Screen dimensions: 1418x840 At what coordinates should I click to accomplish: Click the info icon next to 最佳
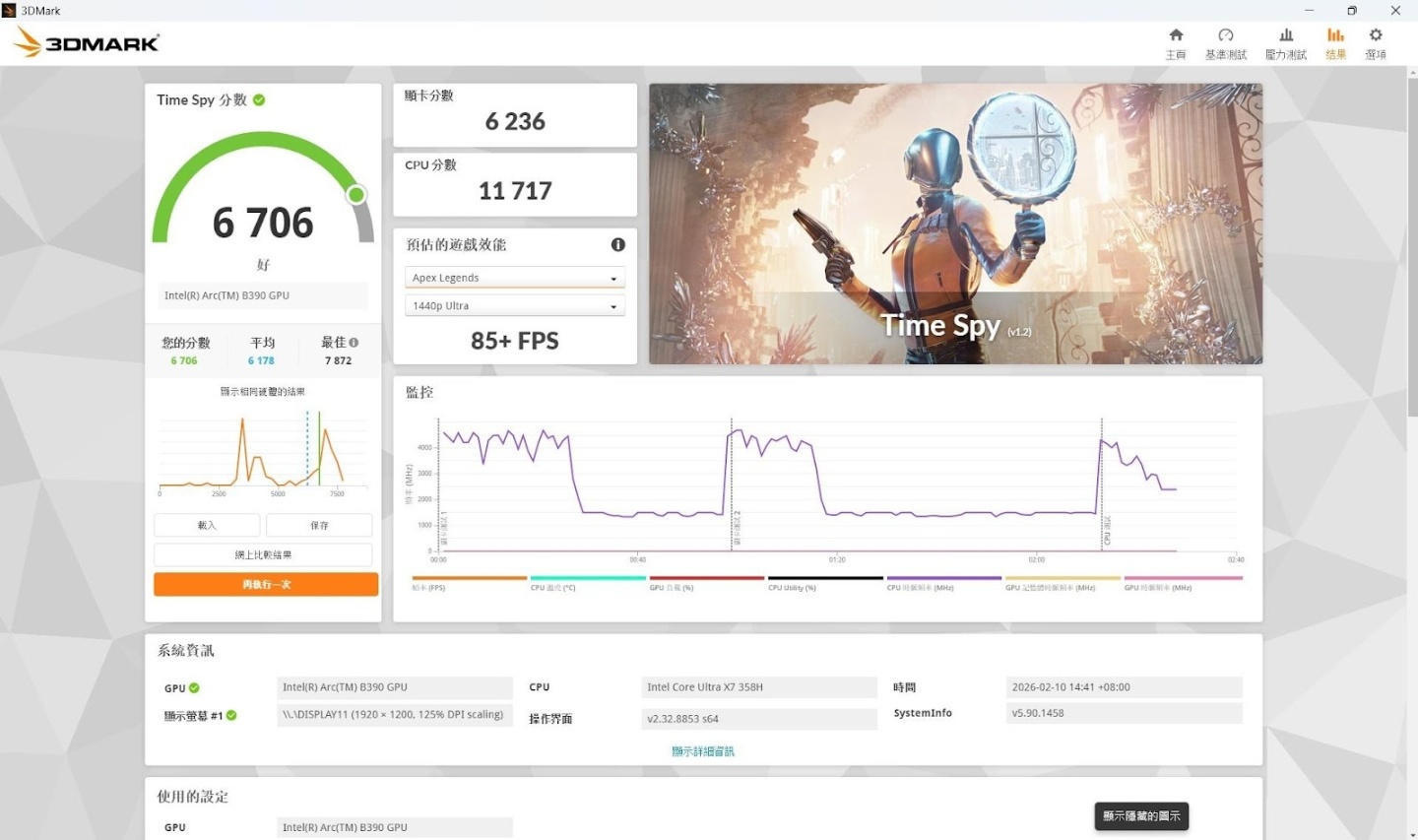(354, 343)
